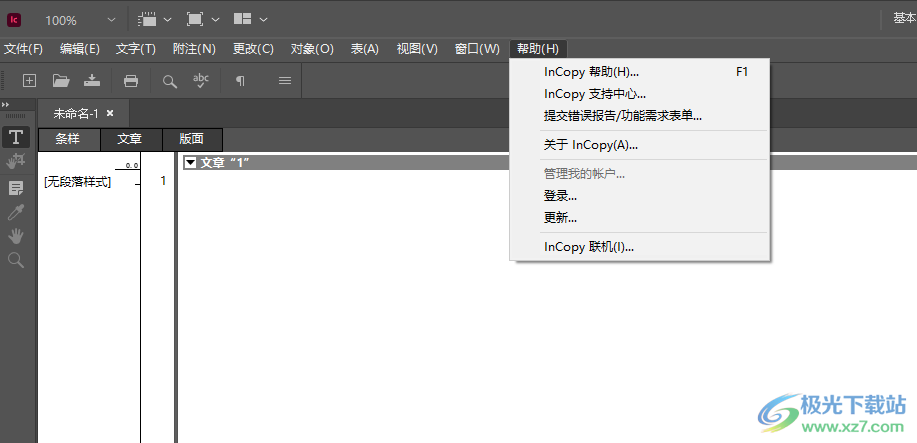Screen dimensions: 917x443
Task: Select the Zoom tool in tools panel
Action: point(16,260)
